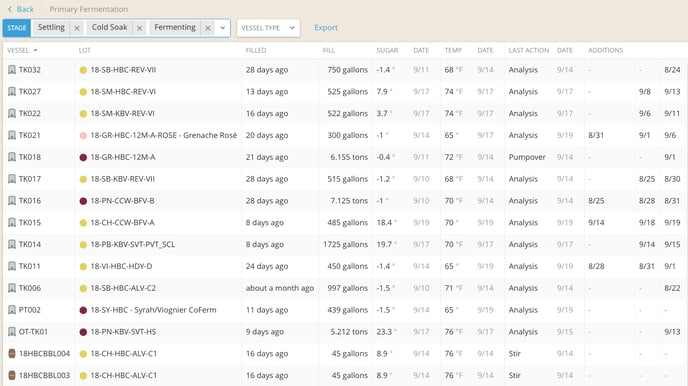This screenshot has width=688, height=386.
Task: Remove the Cold Soak filter tag
Action: click(x=140, y=28)
